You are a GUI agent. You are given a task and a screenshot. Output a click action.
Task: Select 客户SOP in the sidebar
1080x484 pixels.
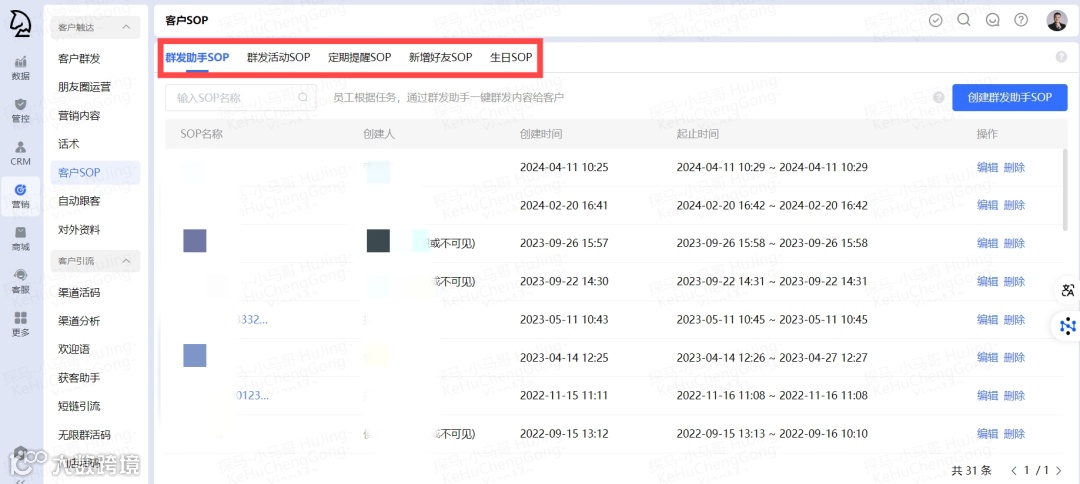(95, 172)
